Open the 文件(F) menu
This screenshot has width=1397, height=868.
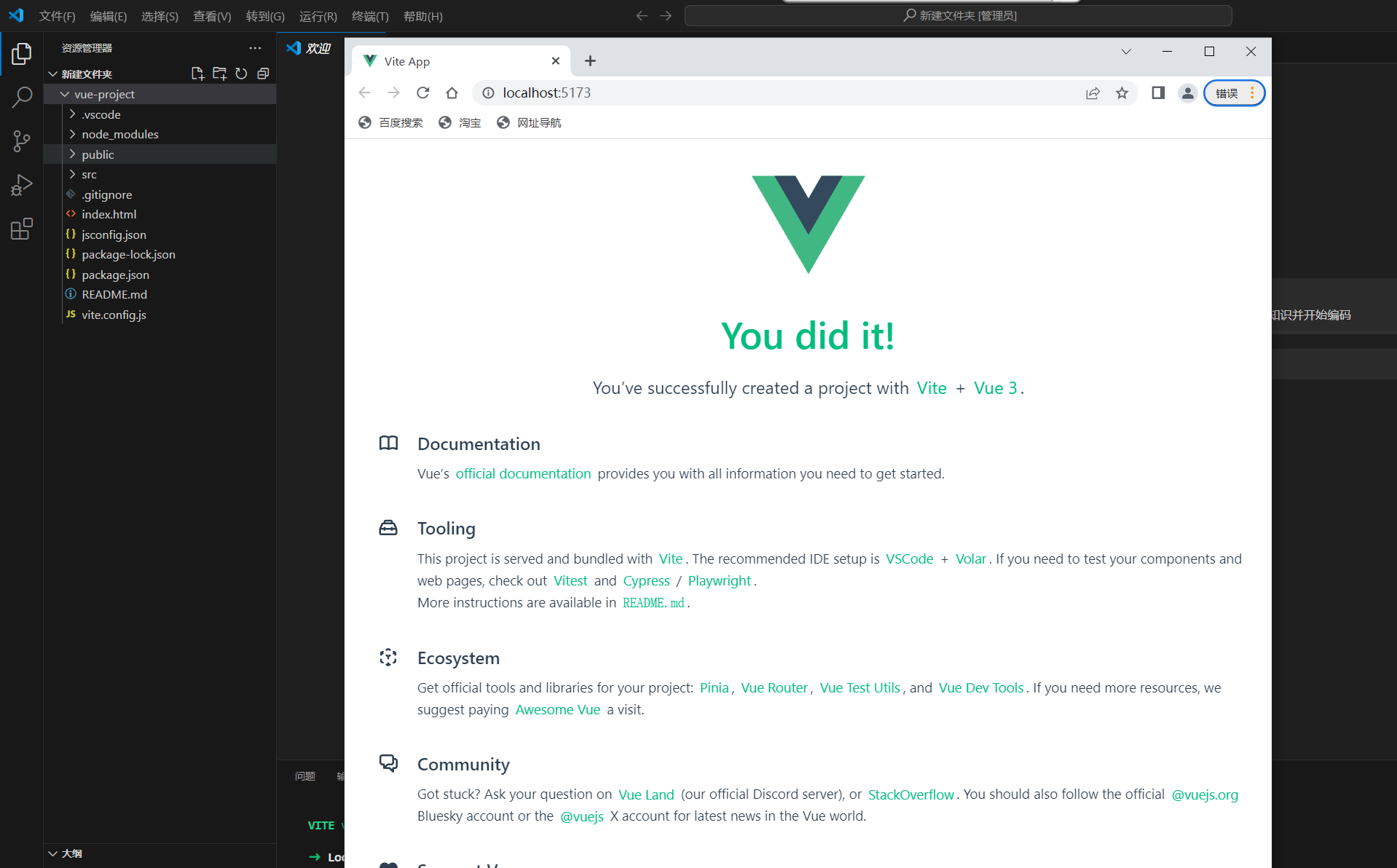[57, 16]
